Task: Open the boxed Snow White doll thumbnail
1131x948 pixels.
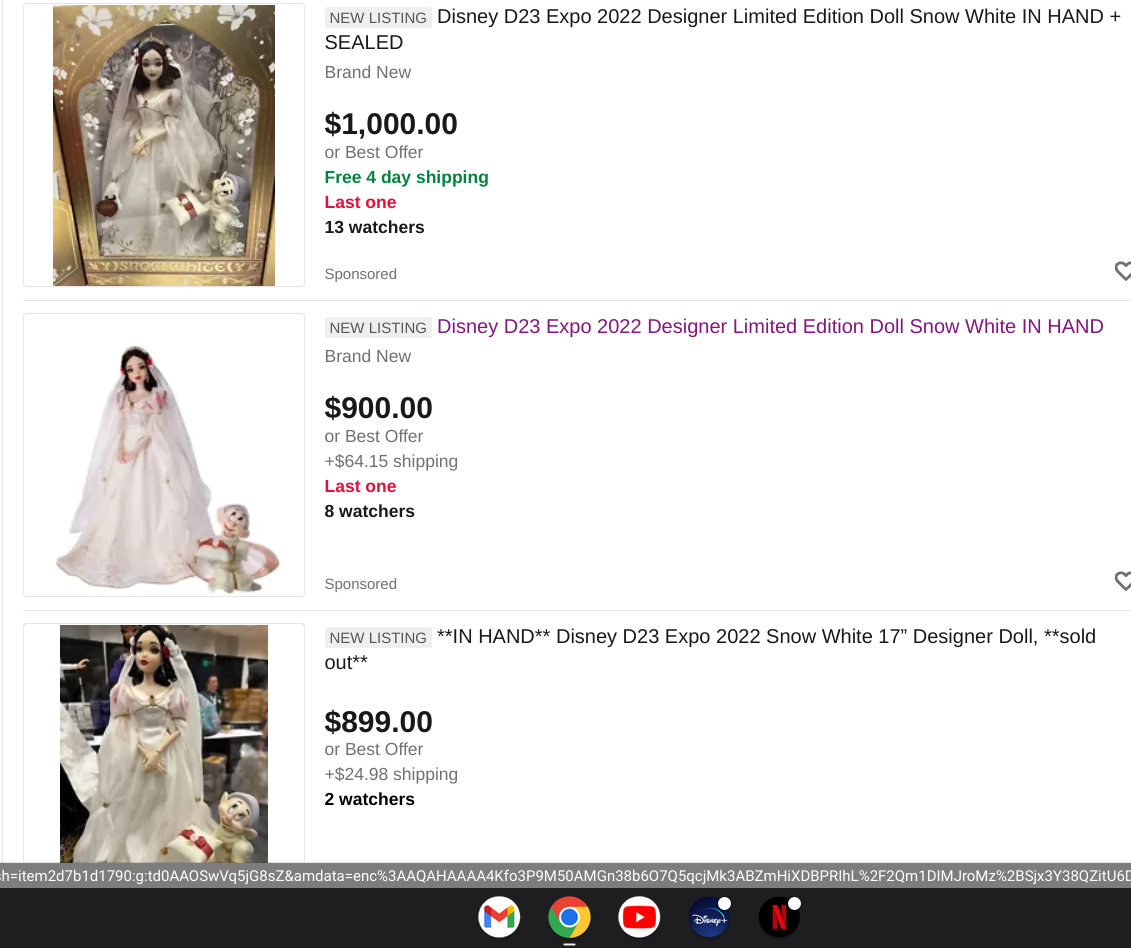Action: click(164, 145)
